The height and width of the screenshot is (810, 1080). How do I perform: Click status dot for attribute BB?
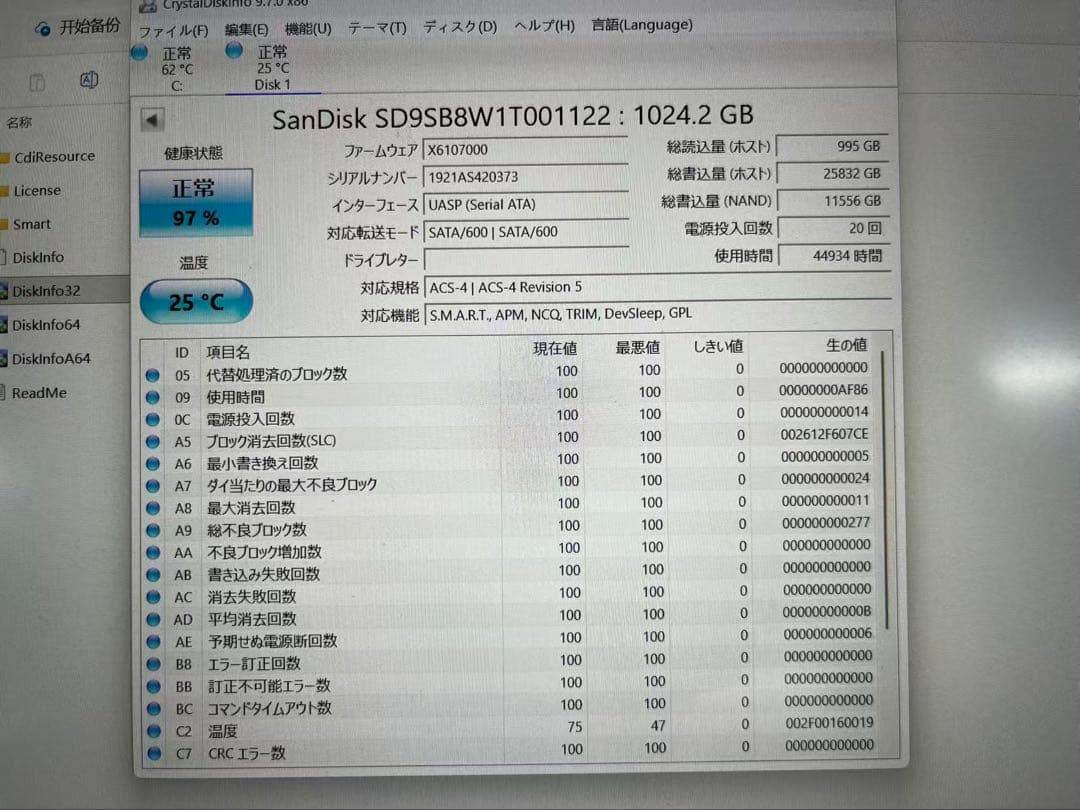[x=154, y=687]
